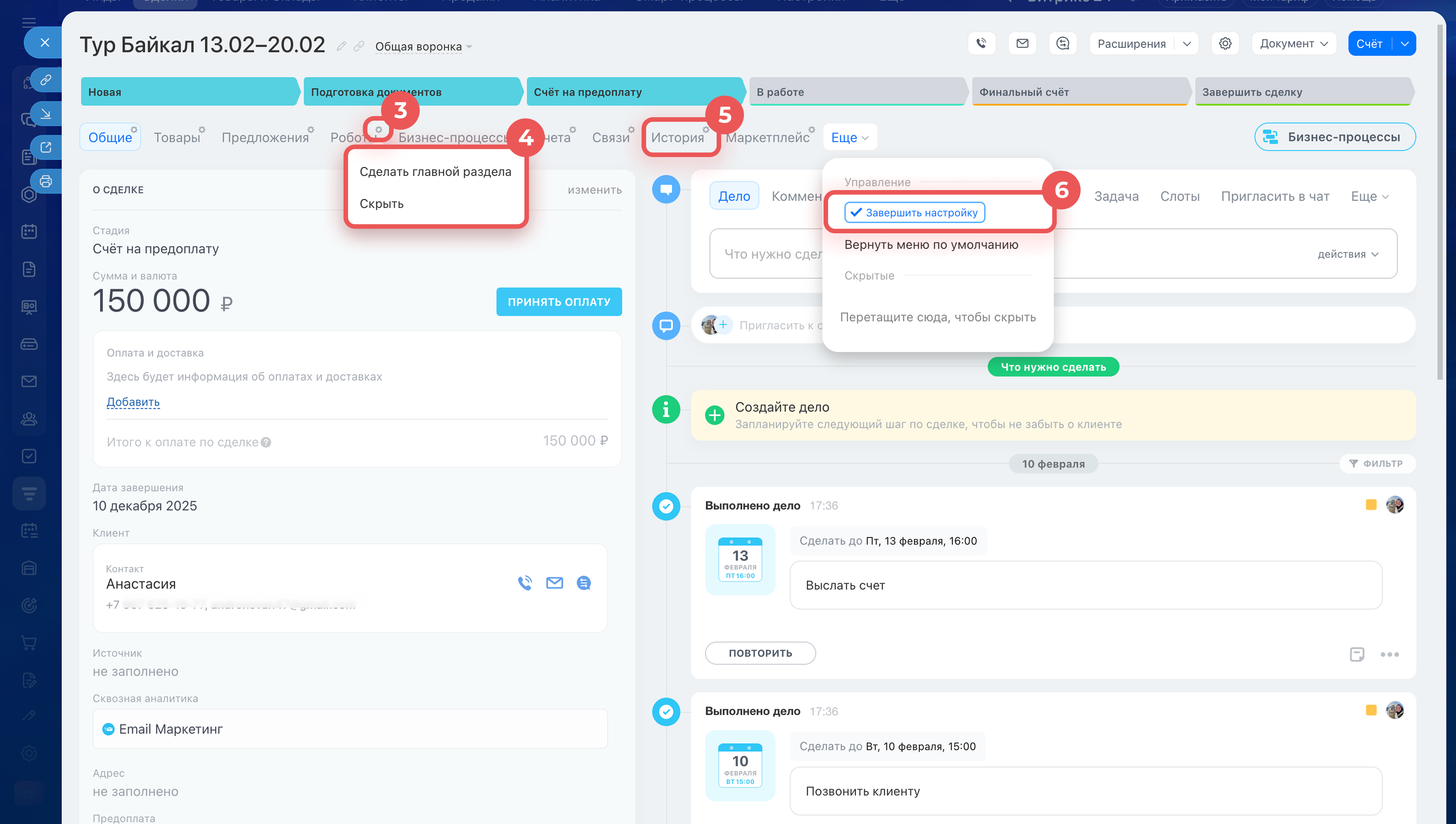Select the В работе stage in pipeline

[x=856, y=92]
